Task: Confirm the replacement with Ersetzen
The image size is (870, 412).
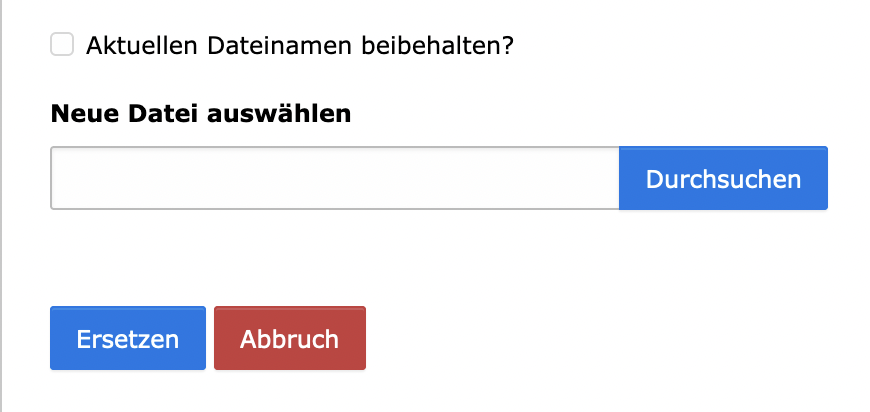Action: 128,339
